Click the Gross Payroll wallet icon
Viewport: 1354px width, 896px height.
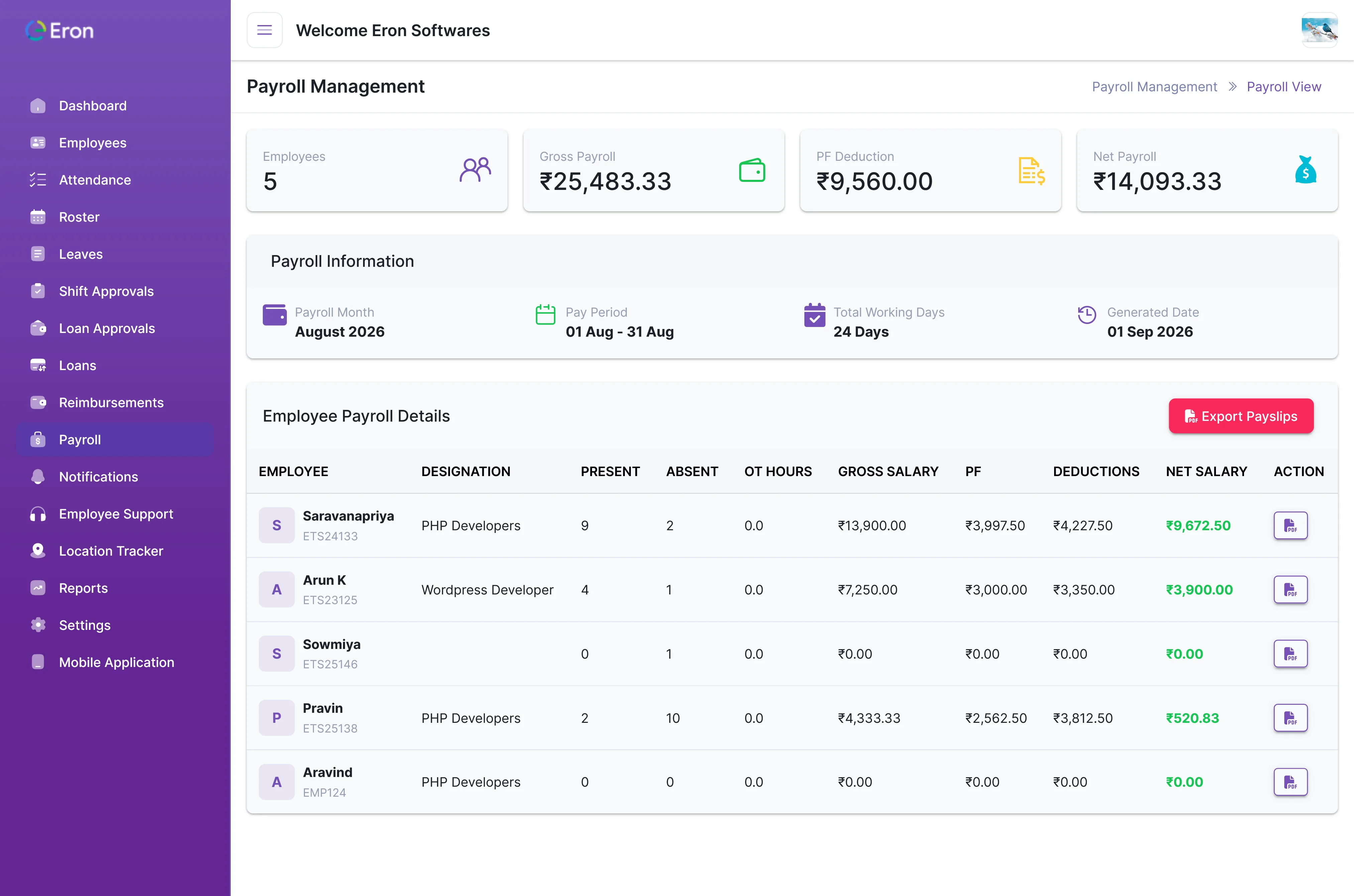tap(752, 170)
